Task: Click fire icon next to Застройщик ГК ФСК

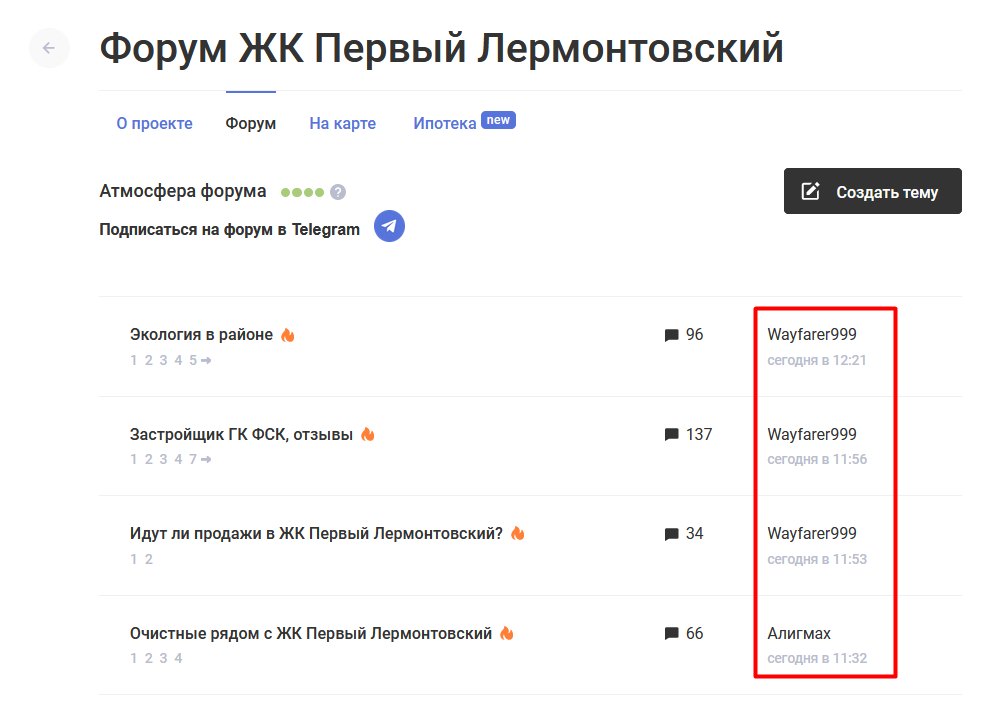Action: click(368, 434)
